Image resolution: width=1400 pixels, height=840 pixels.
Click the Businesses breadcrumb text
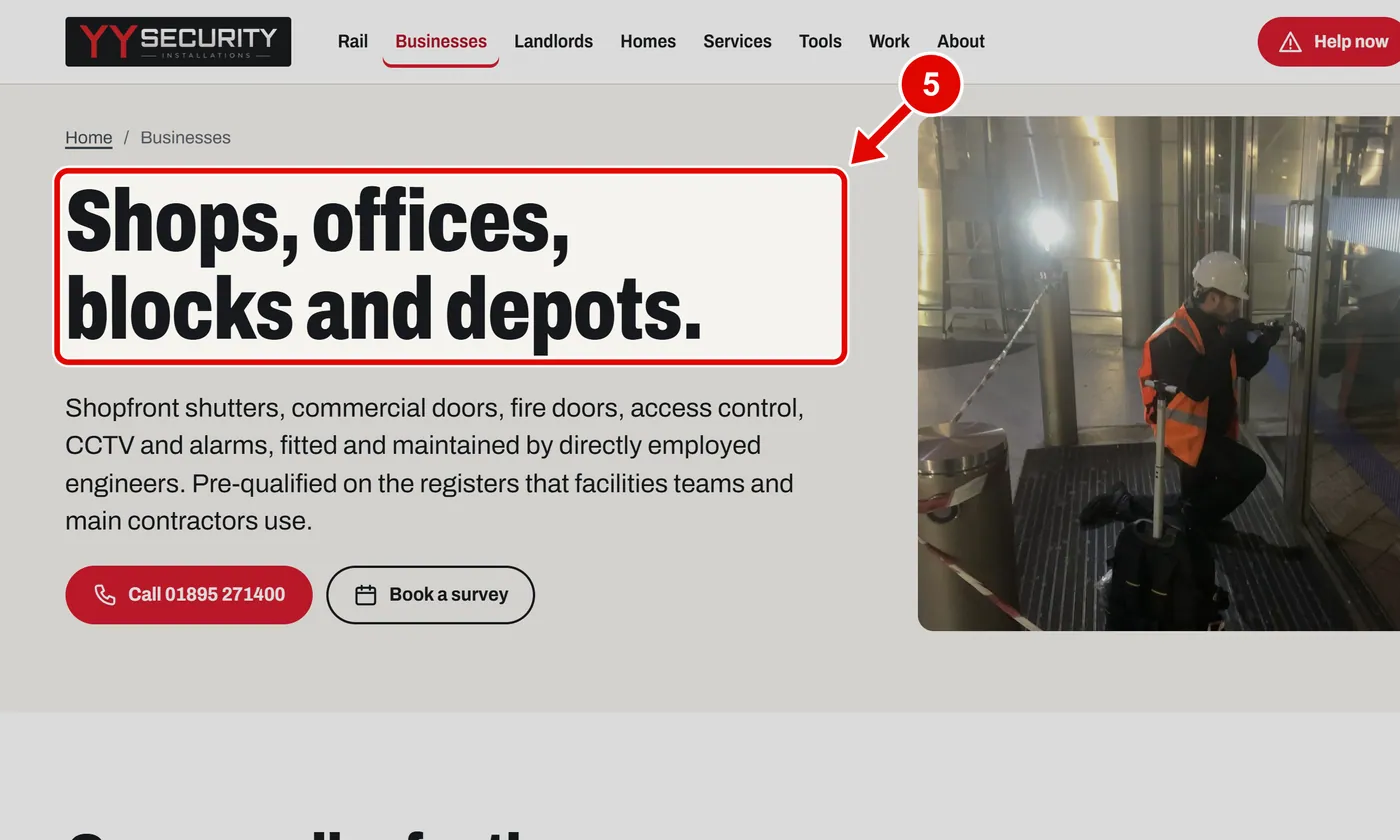185,137
